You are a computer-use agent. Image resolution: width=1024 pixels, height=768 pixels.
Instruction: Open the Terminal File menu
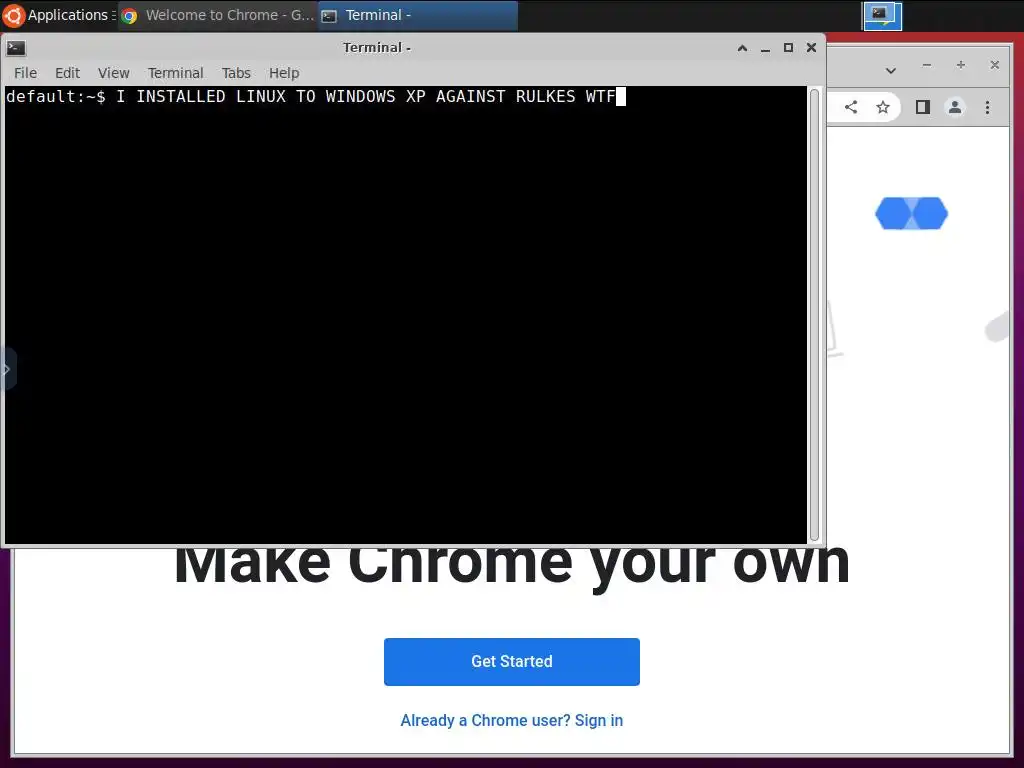coord(25,73)
